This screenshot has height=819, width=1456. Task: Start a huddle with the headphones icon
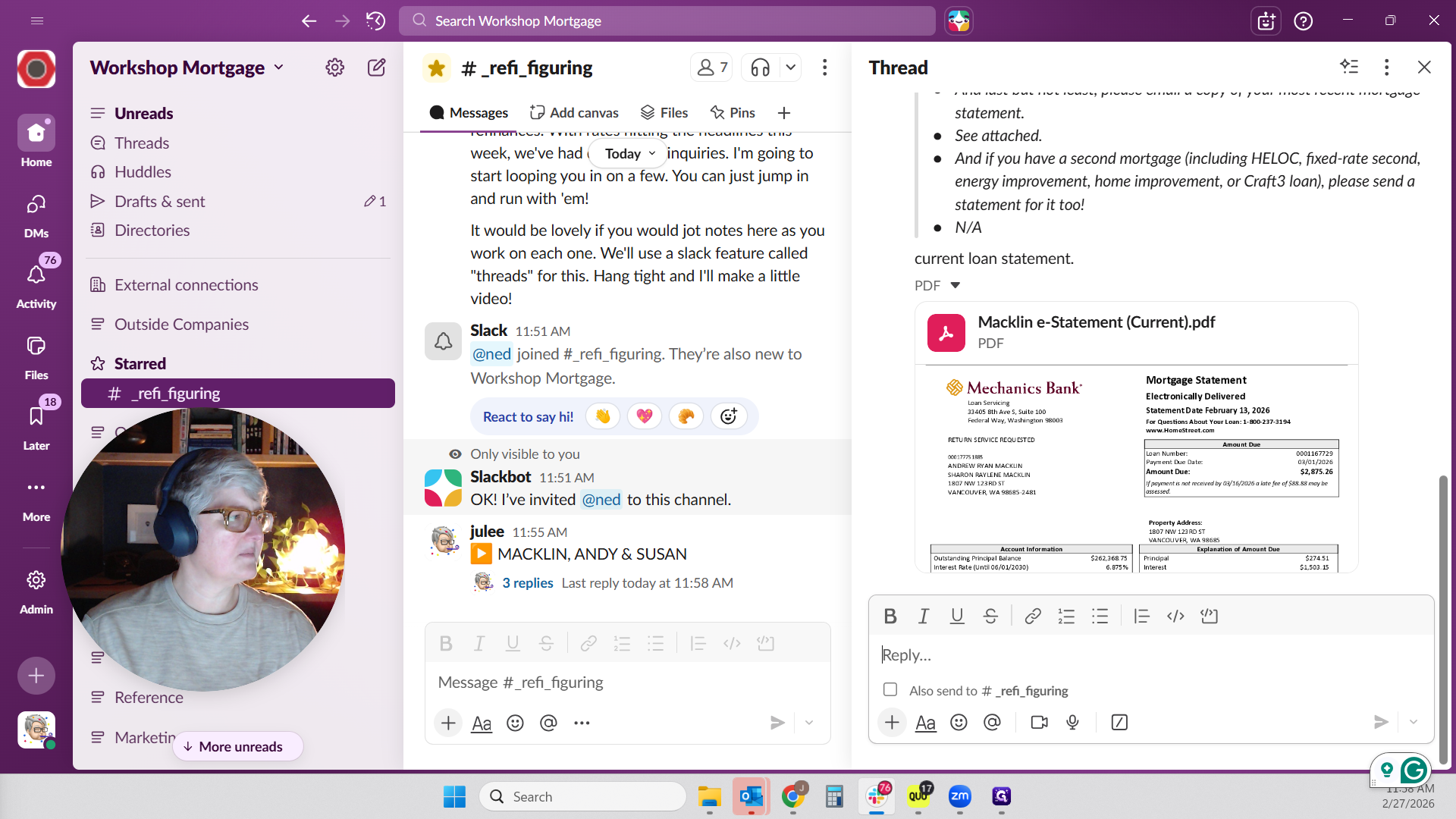click(x=760, y=68)
